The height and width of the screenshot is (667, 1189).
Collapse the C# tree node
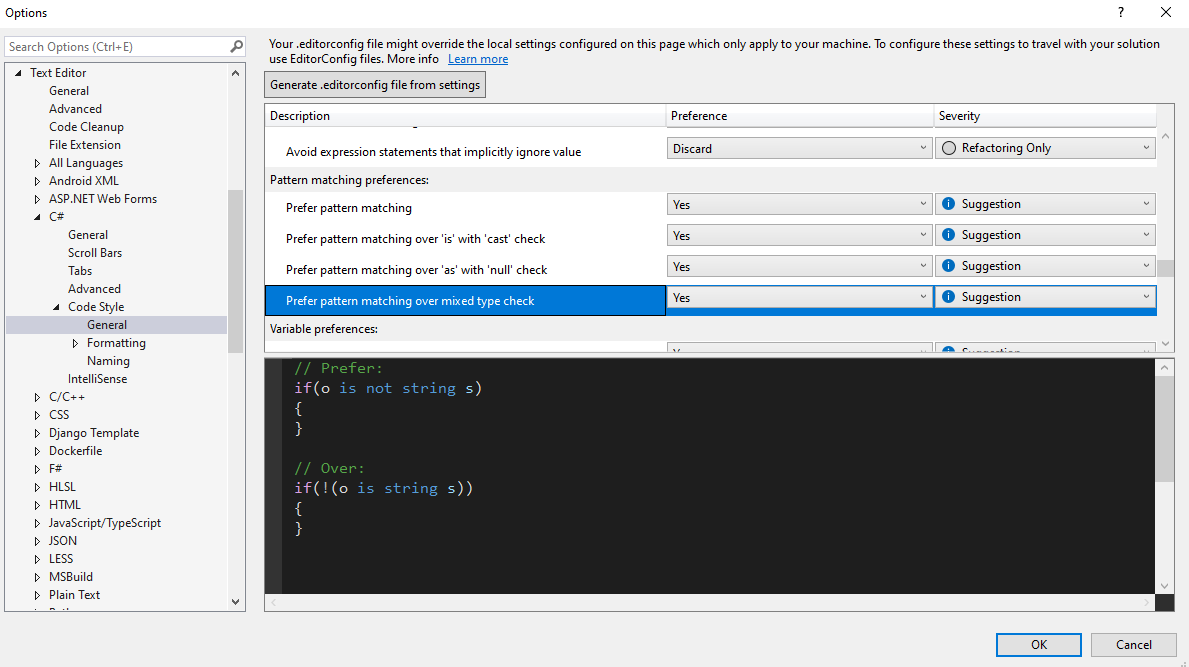(38, 217)
